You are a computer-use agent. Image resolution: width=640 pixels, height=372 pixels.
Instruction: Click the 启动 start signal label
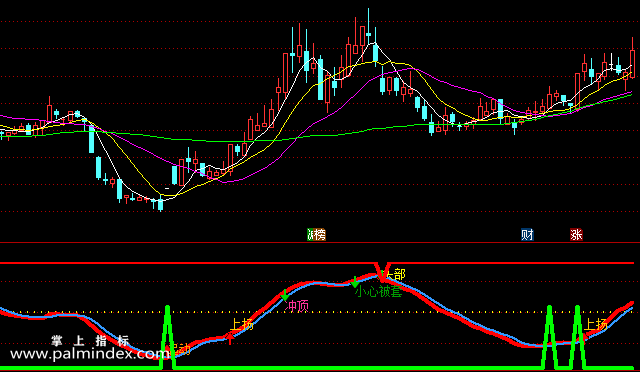click(x=180, y=349)
